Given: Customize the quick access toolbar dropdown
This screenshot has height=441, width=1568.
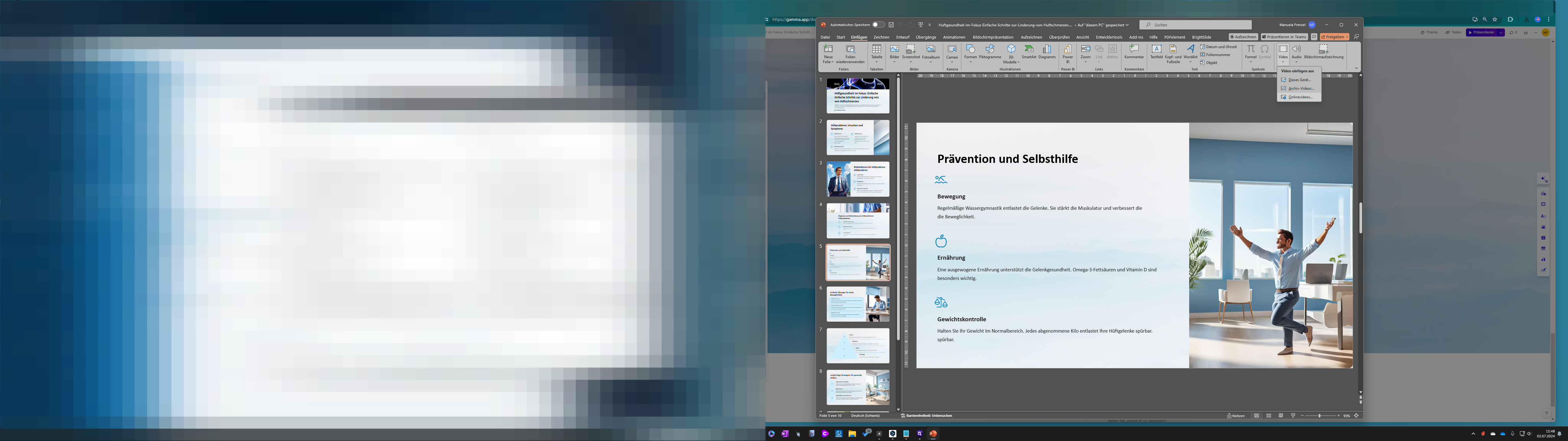Looking at the screenshot, I should point(929,25).
